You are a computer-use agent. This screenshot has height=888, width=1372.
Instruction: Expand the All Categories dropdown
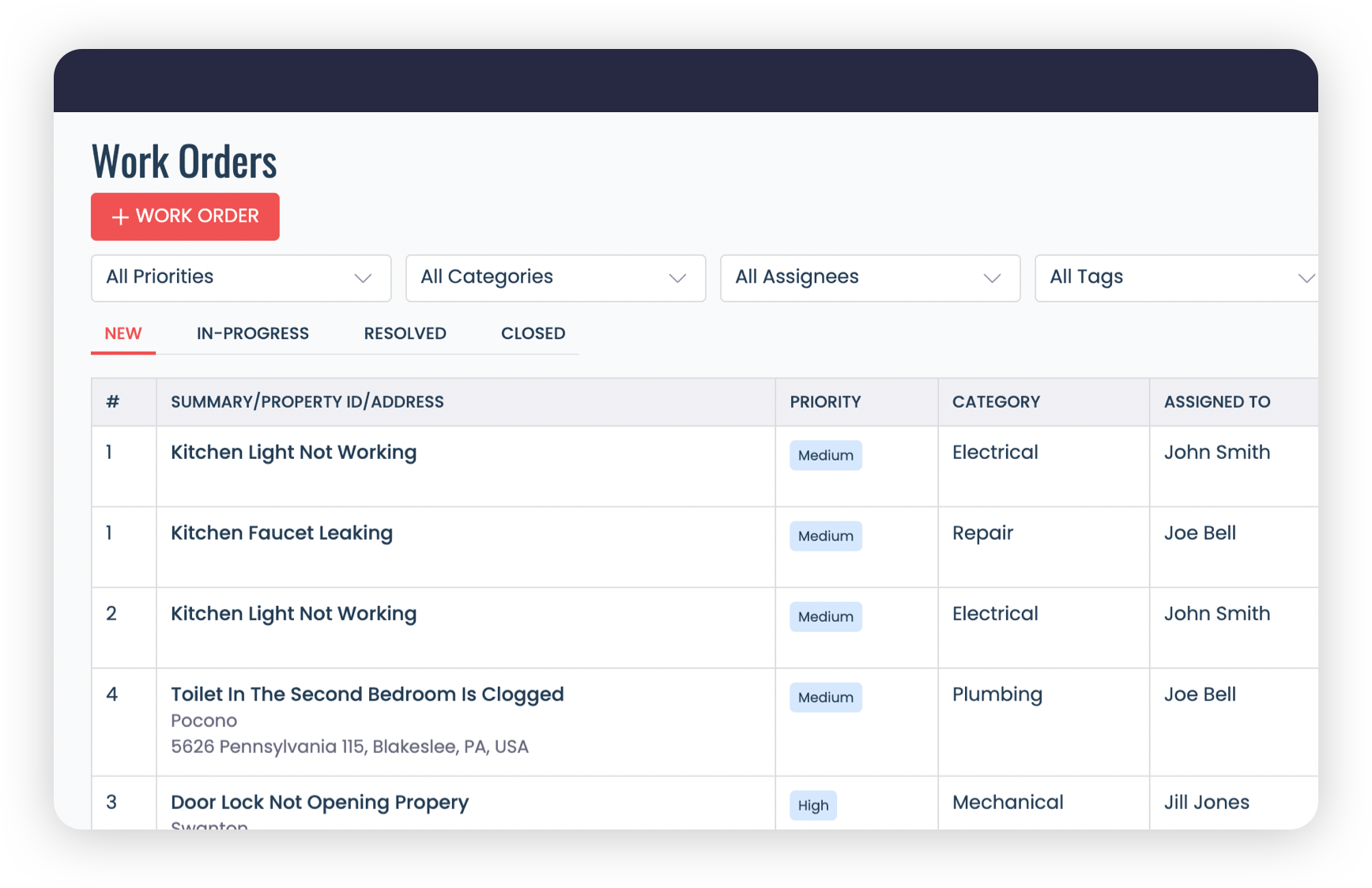tap(555, 277)
